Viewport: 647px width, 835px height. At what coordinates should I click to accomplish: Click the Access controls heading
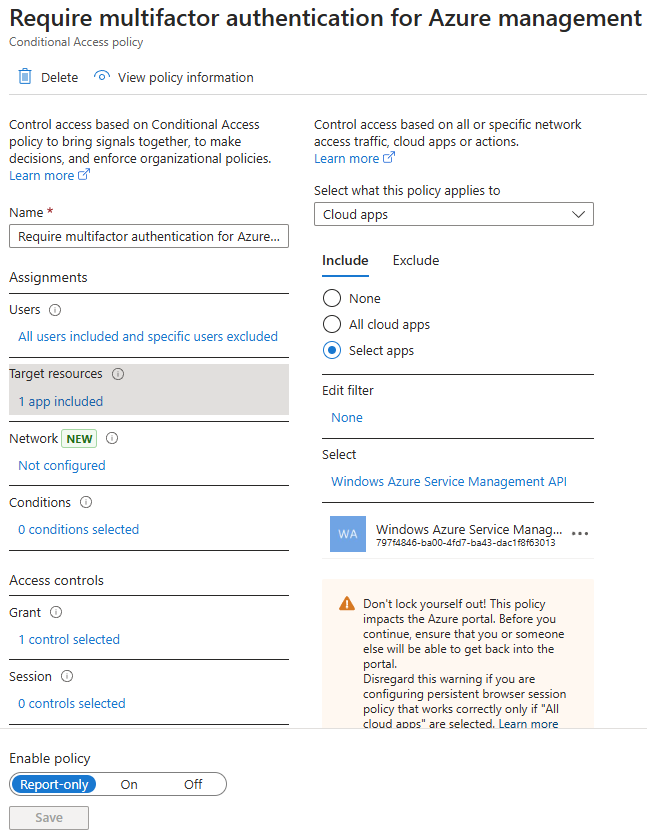(56, 580)
